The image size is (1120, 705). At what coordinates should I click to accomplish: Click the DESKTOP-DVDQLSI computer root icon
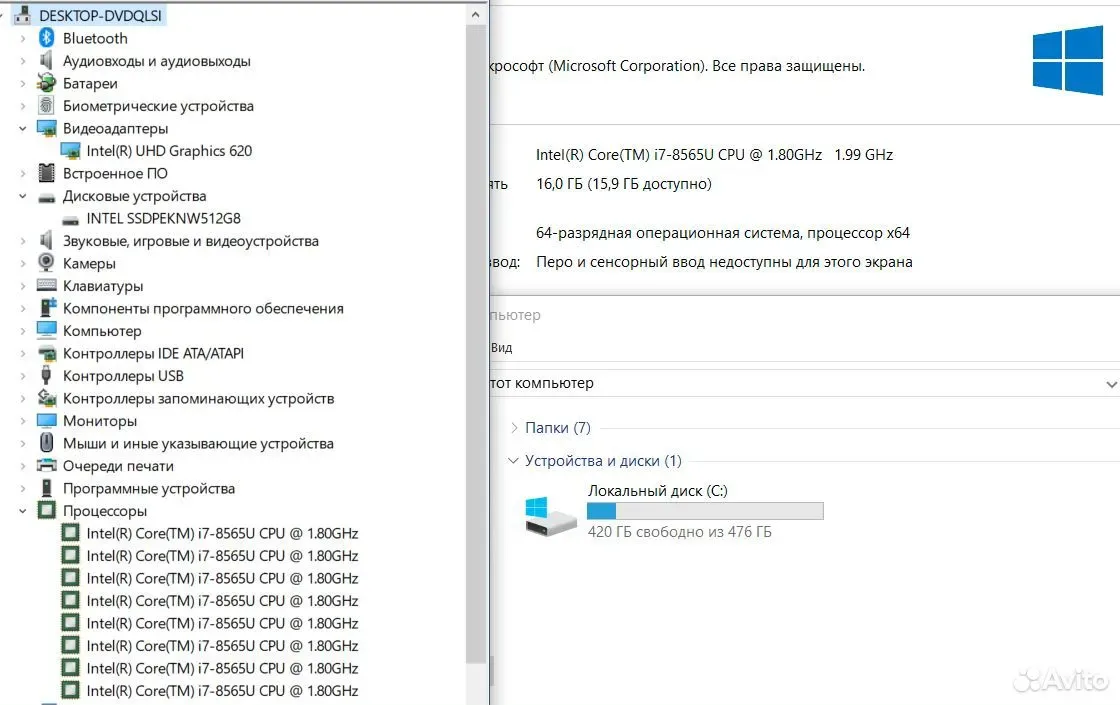(x=22, y=15)
